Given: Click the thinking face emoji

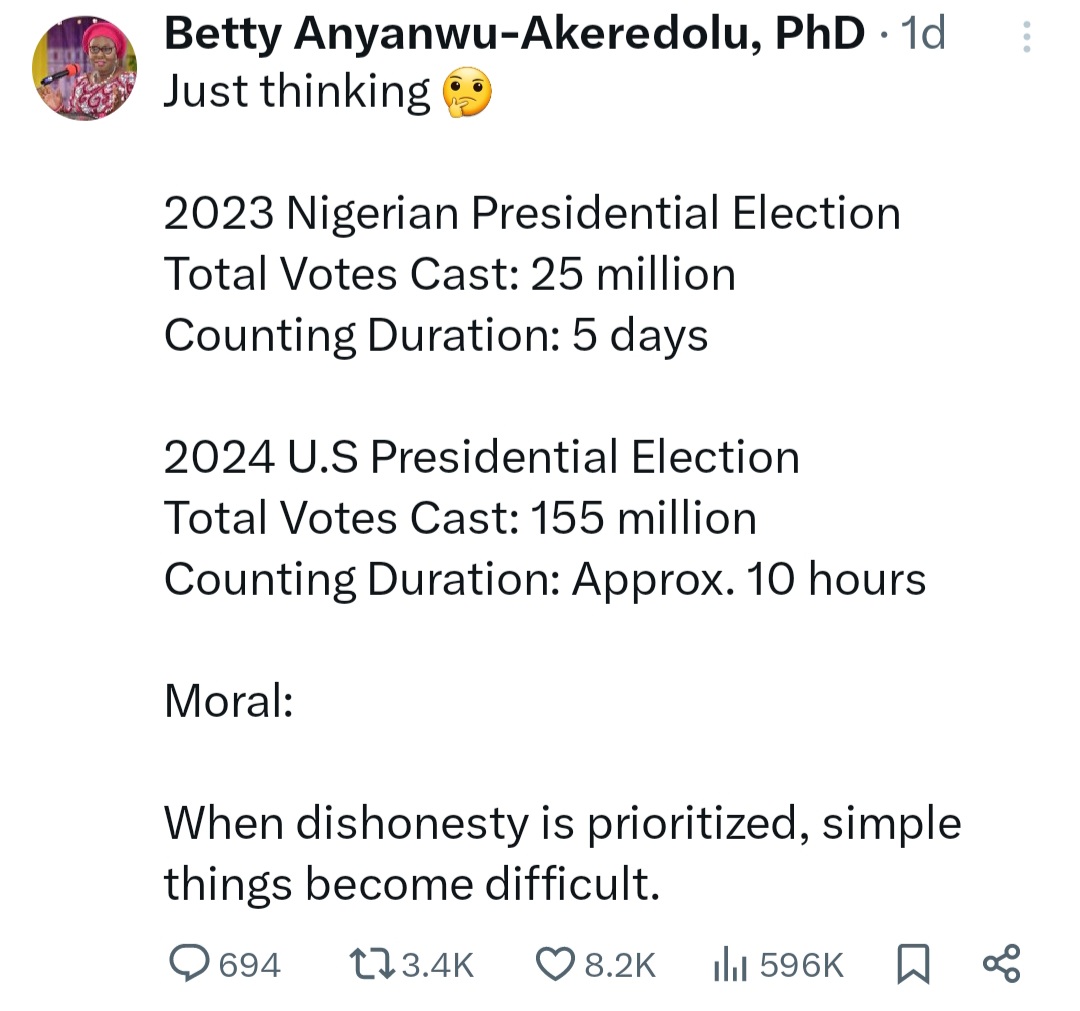Looking at the screenshot, I should (x=468, y=94).
